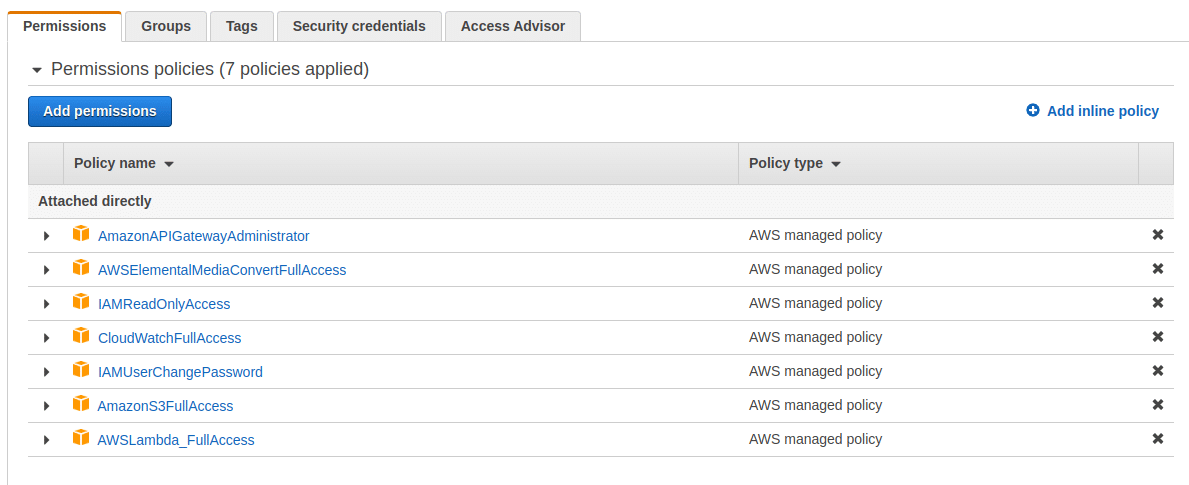Expand the IAMUserChangePassword policy row
This screenshot has height=485, width=1189.
click(x=46, y=372)
